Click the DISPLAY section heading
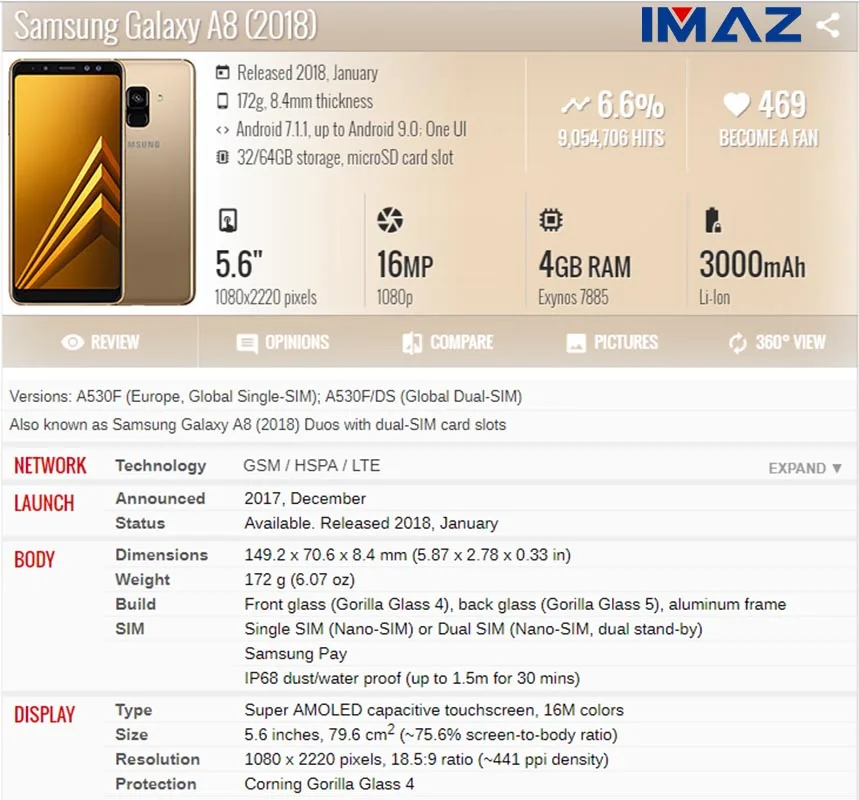 tap(44, 715)
